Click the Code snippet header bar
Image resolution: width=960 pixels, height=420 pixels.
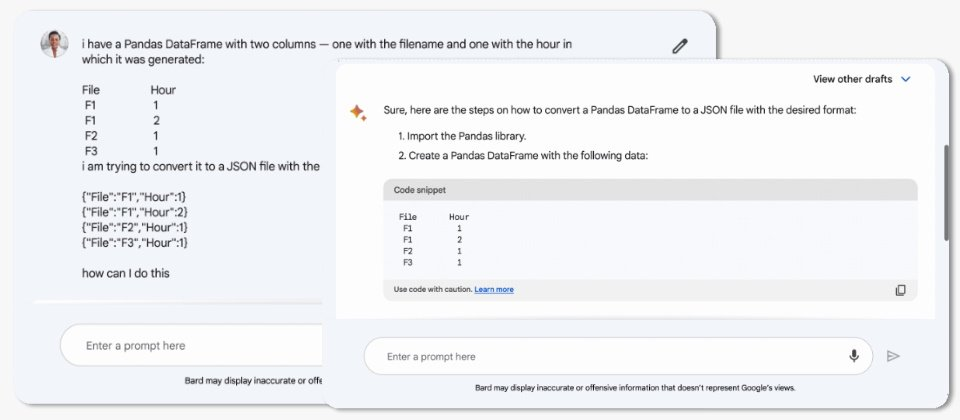tap(650, 190)
